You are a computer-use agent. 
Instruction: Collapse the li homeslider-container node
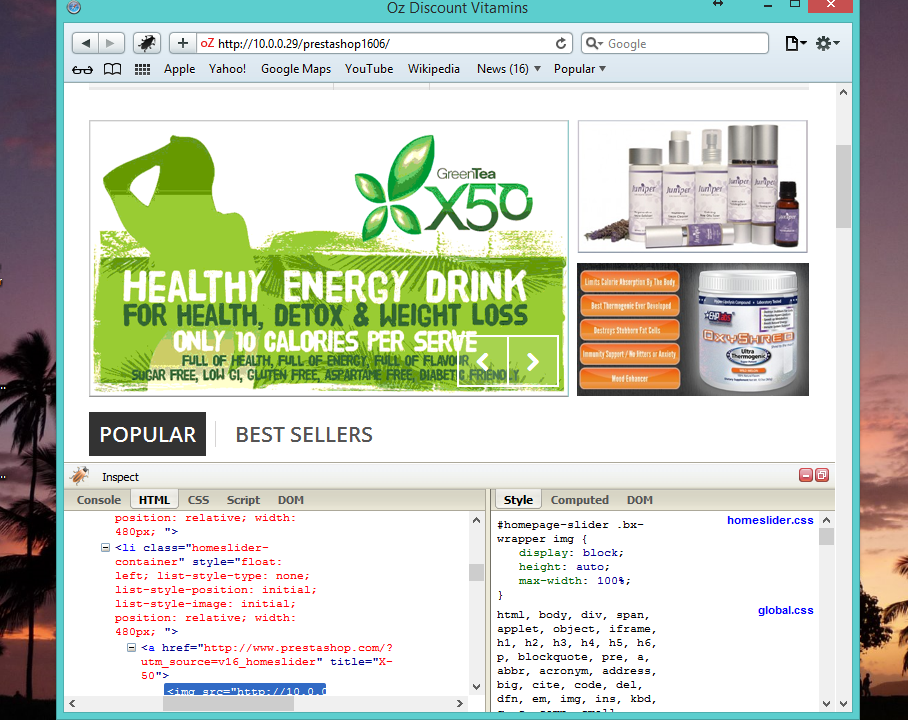click(x=105, y=547)
